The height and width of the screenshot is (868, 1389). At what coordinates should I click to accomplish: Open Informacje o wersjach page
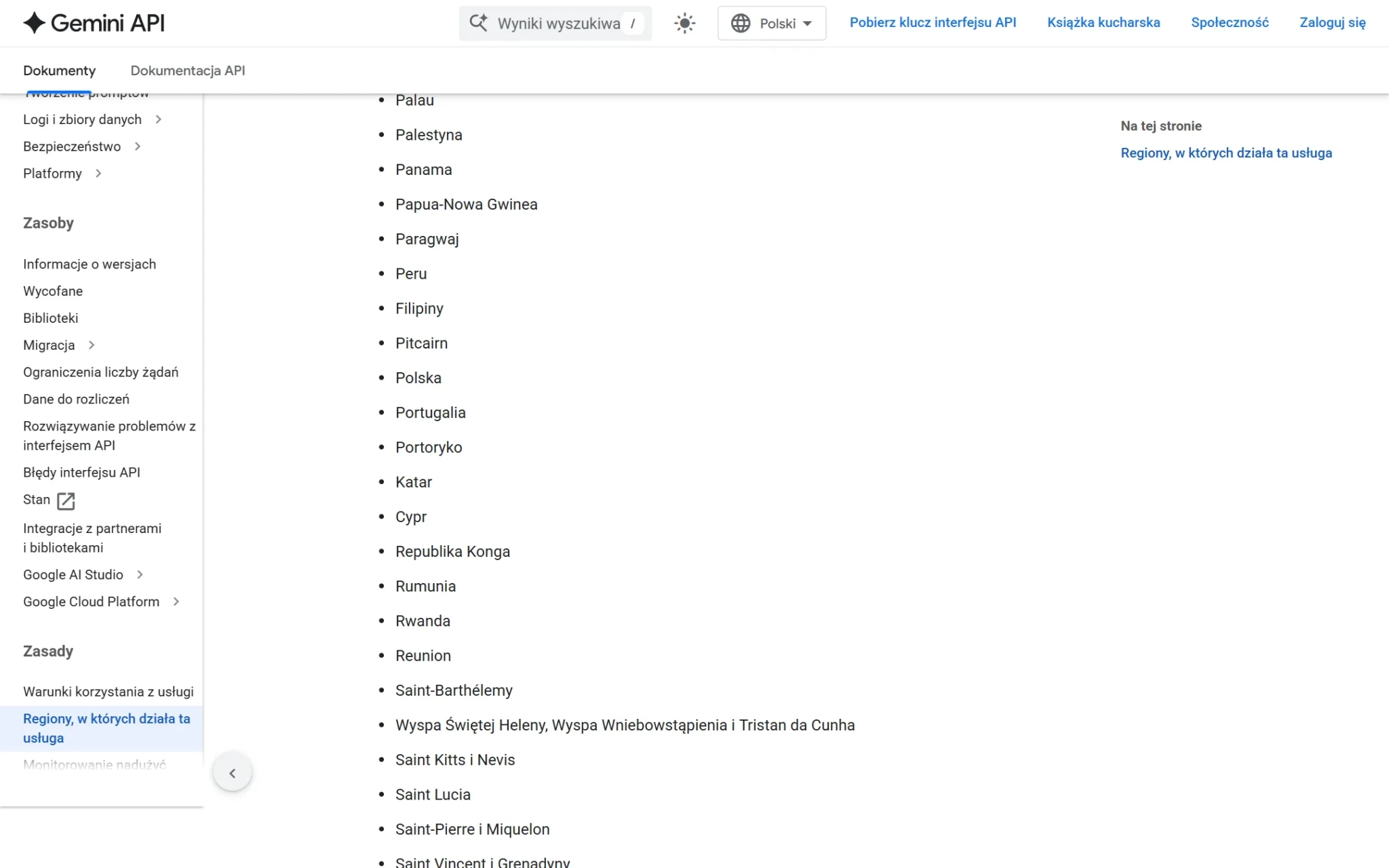(90, 264)
